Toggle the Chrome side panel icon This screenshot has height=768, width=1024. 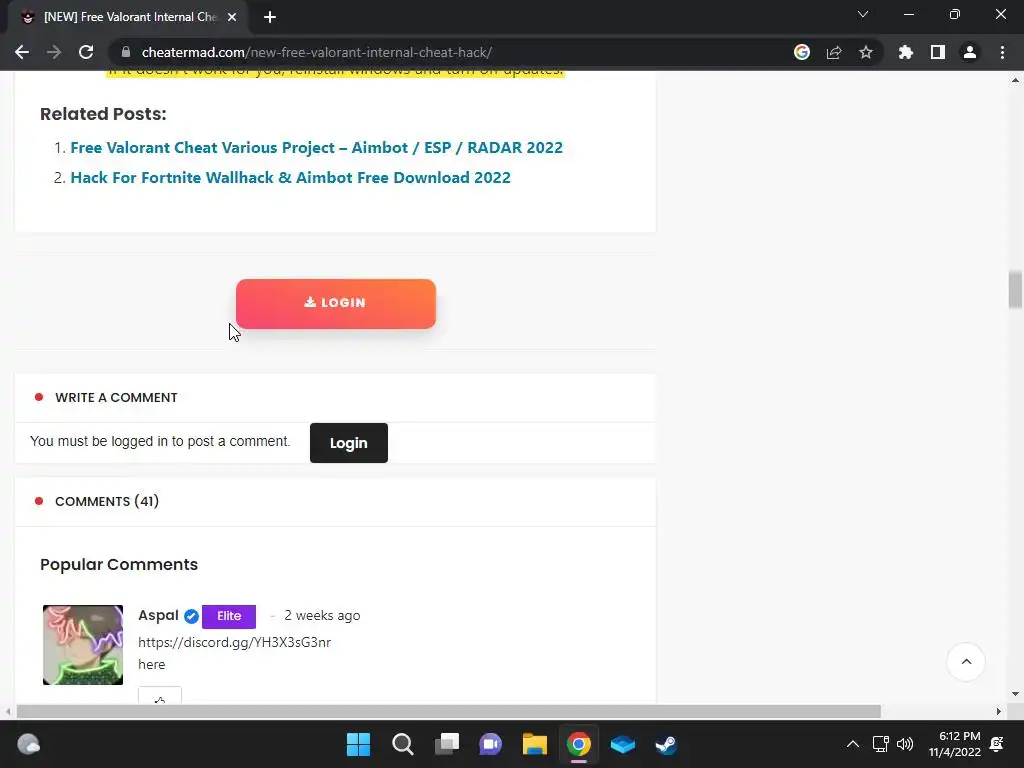(x=938, y=52)
